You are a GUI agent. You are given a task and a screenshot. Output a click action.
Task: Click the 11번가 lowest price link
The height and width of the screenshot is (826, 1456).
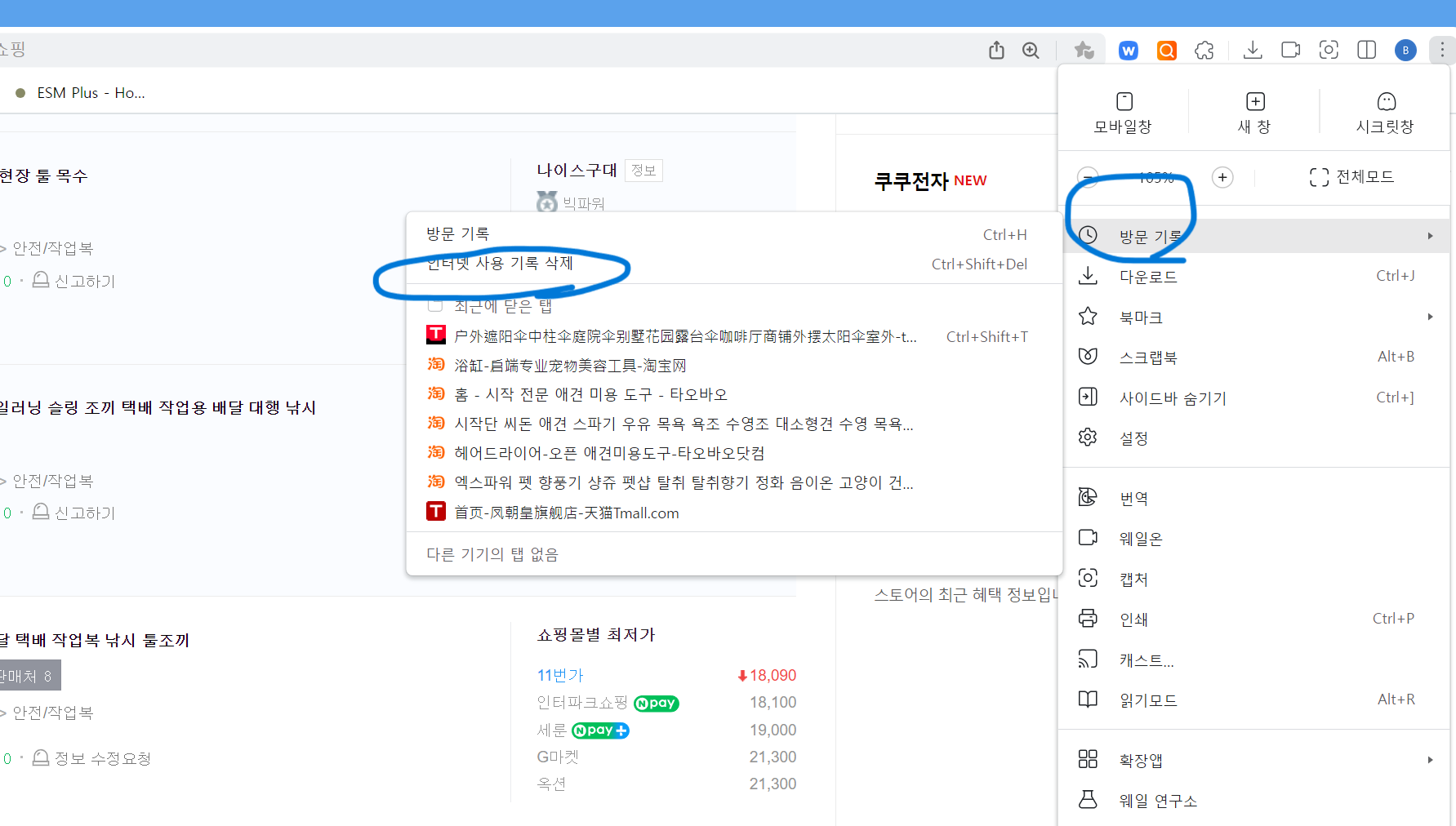(x=560, y=675)
